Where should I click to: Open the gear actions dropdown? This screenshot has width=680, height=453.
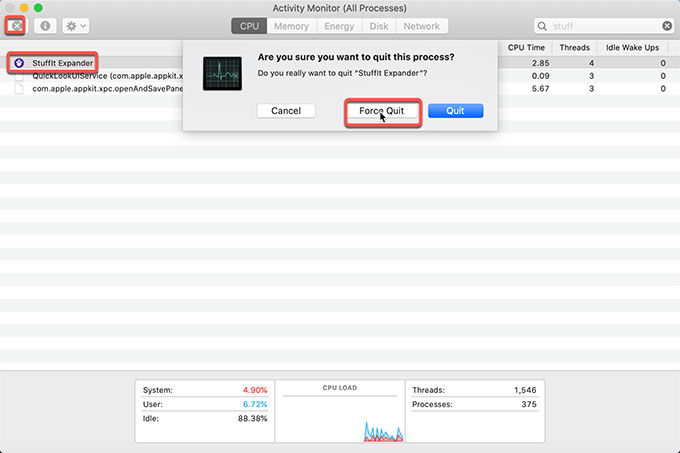pos(76,26)
